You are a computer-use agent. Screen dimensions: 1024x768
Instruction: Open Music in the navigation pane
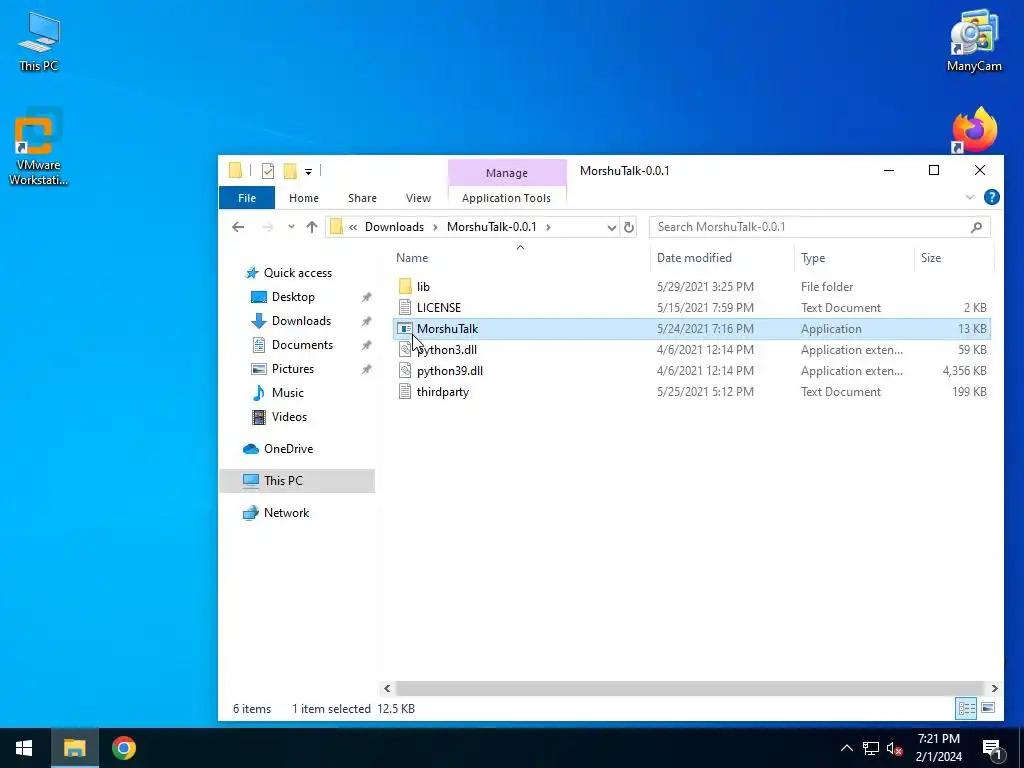287,393
